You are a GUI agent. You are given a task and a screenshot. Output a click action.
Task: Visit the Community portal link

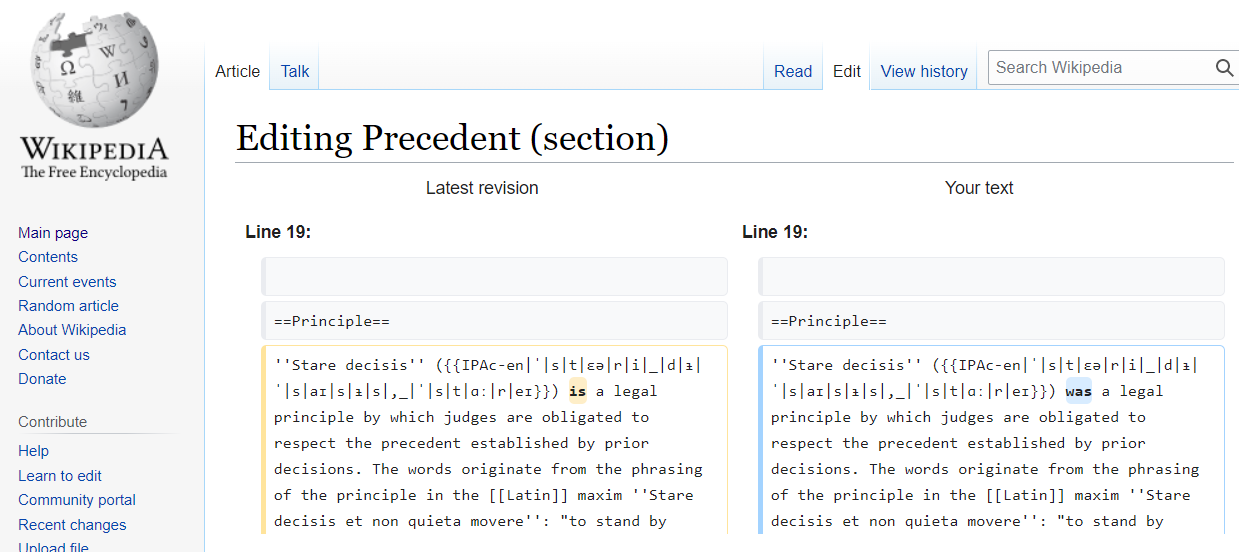coord(77,500)
